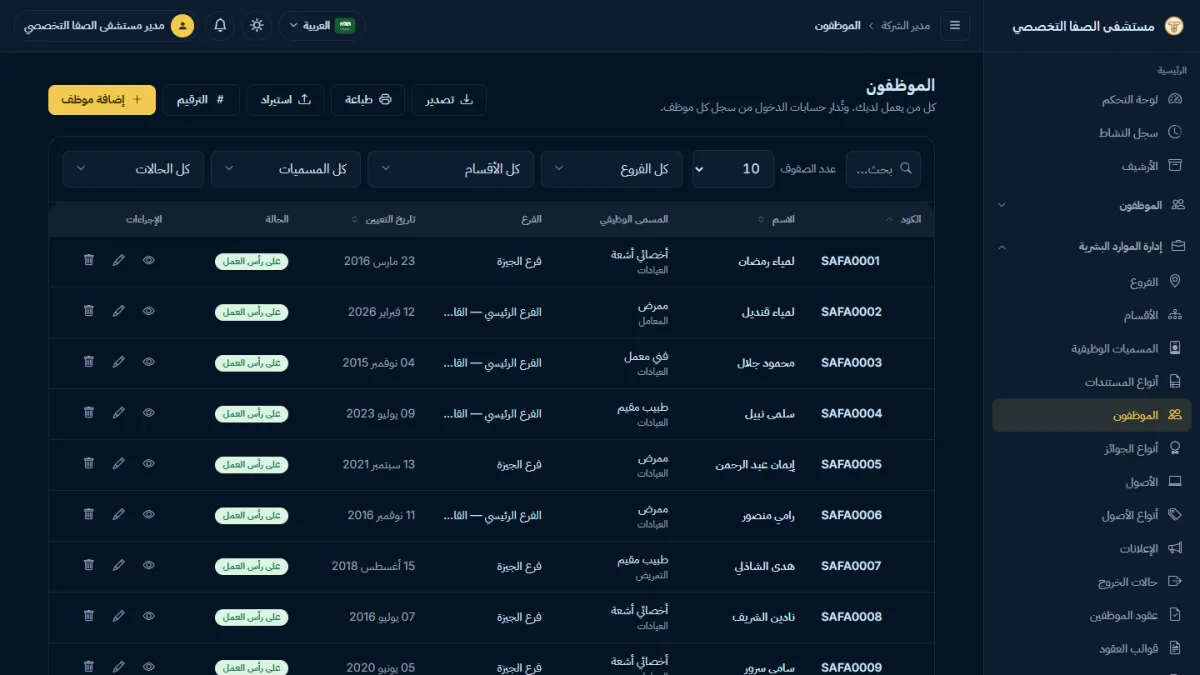Click the hamburger menu icon in header
This screenshot has height=675, width=1200.
(955, 25)
